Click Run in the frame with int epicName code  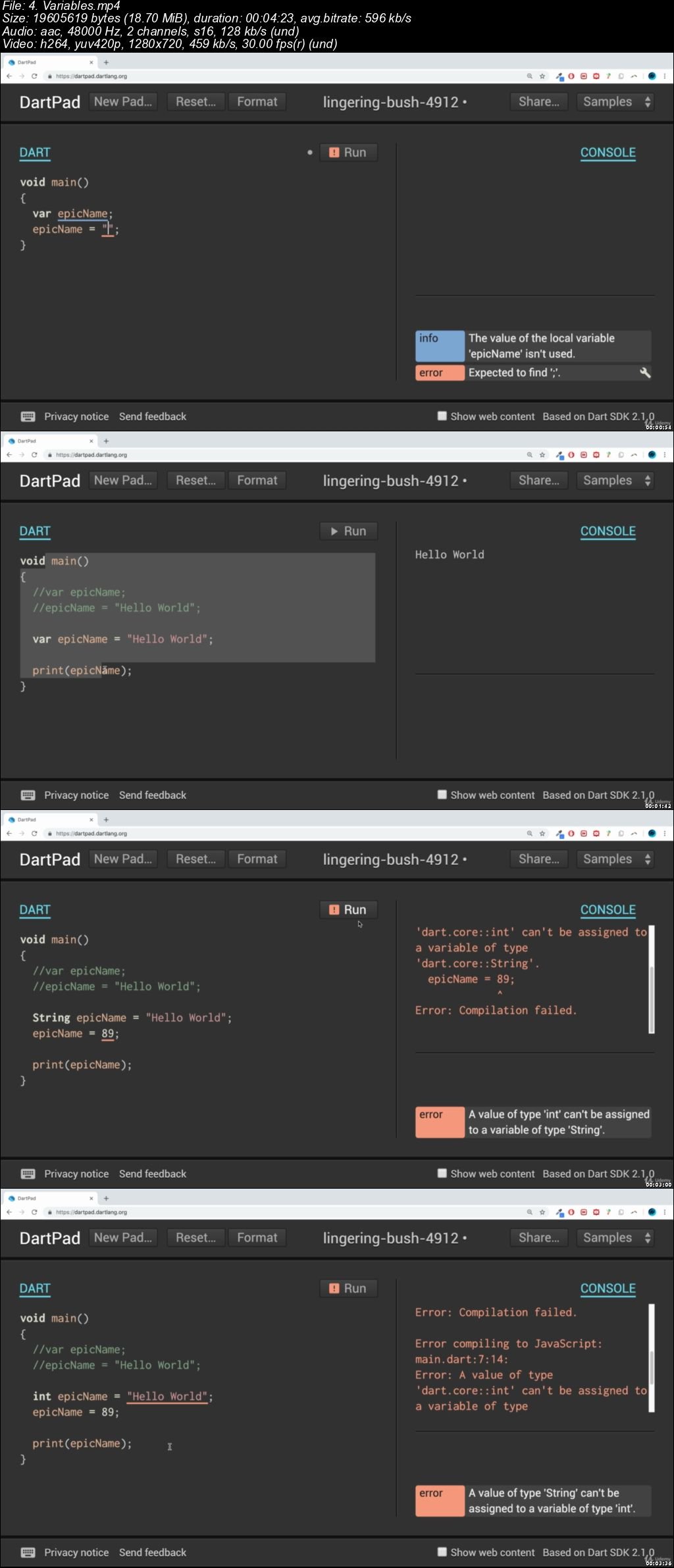click(x=348, y=1288)
